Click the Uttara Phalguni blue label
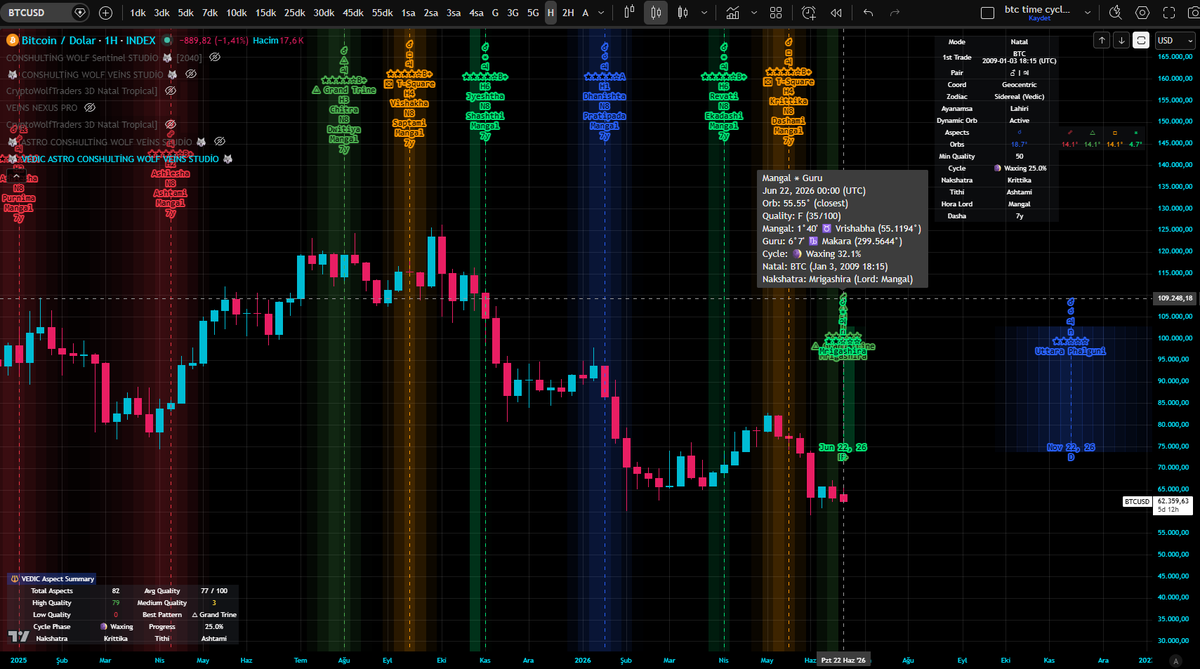The image size is (1200, 669). pyautogui.click(x=1070, y=352)
